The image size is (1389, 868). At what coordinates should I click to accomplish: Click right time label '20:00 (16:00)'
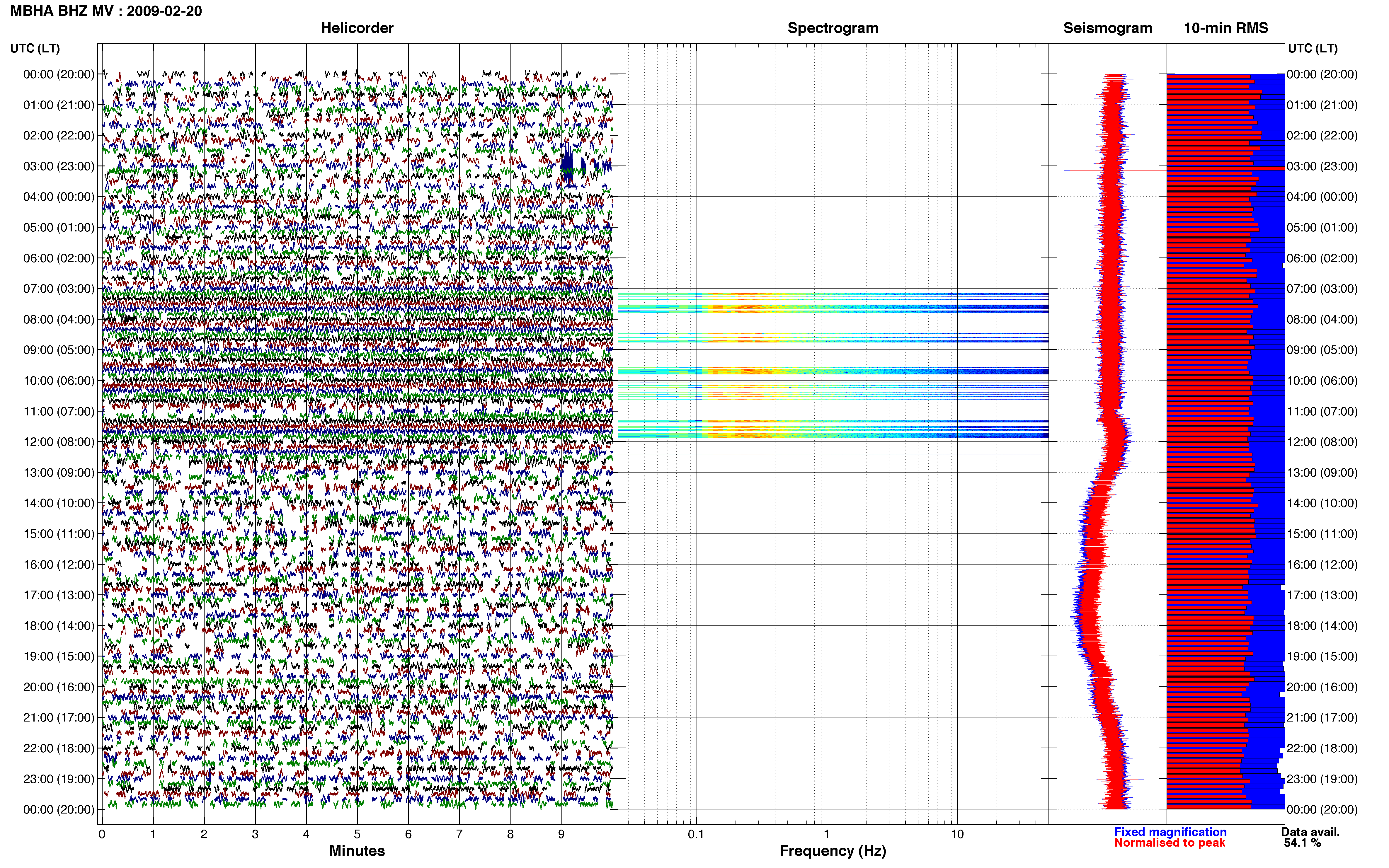[x=1322, y=687]
